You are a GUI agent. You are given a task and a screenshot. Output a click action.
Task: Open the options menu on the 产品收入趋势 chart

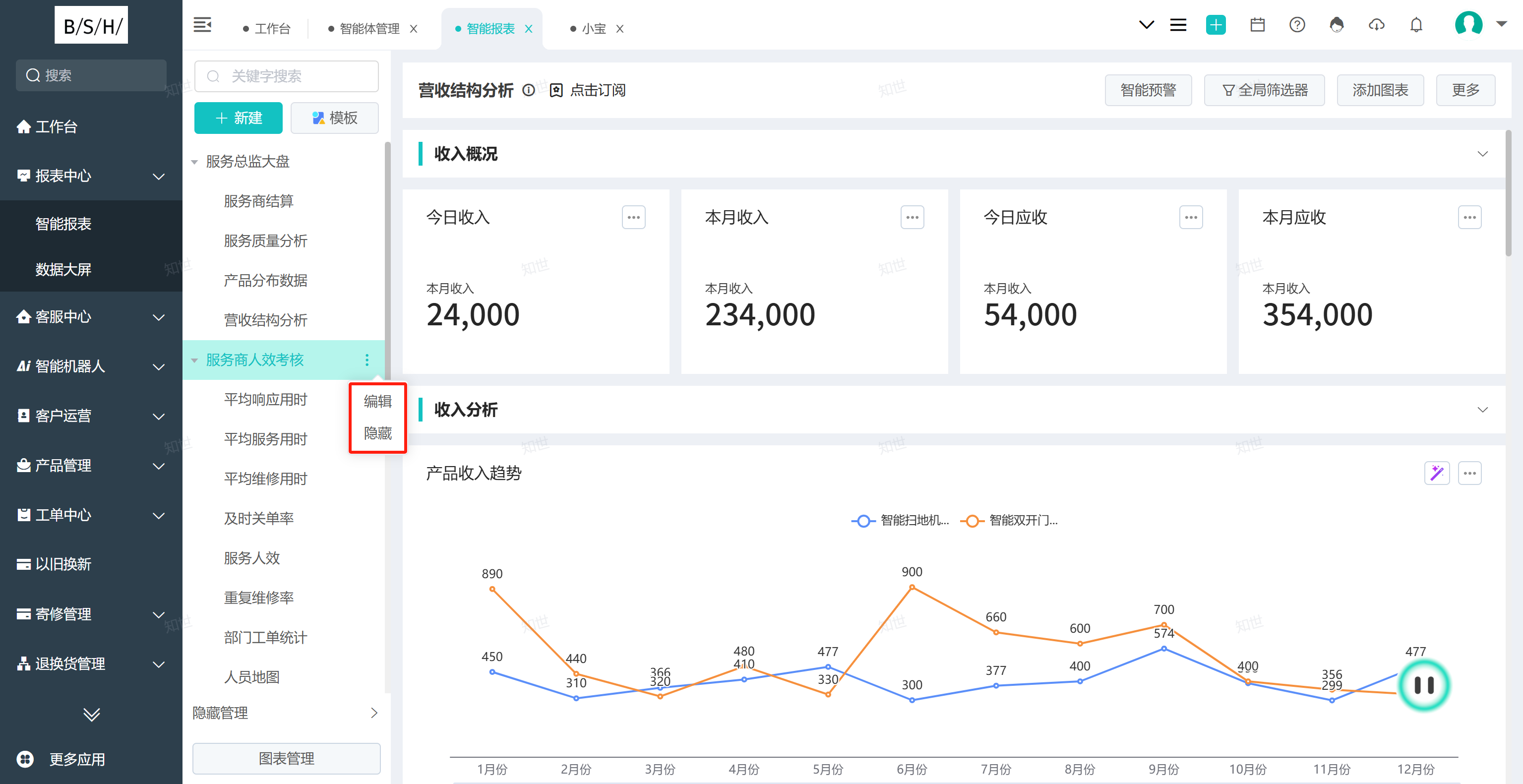(x=1470, y=473)
